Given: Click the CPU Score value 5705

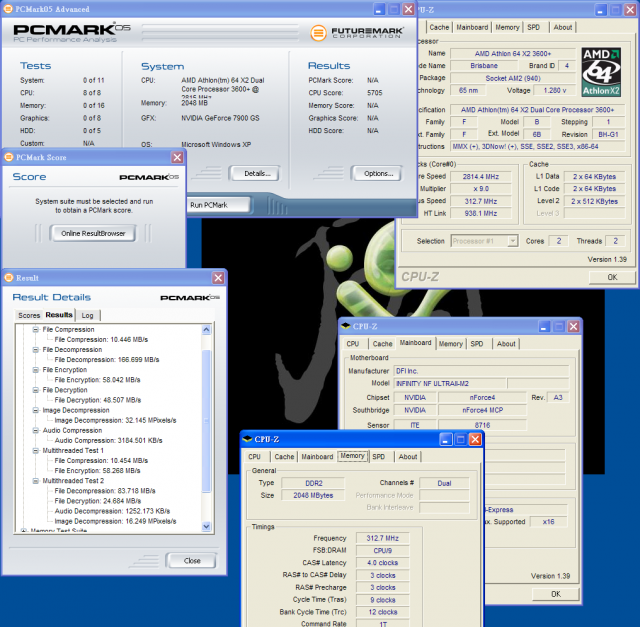Looking at the screenshot, I should click(x=374, y=93).
